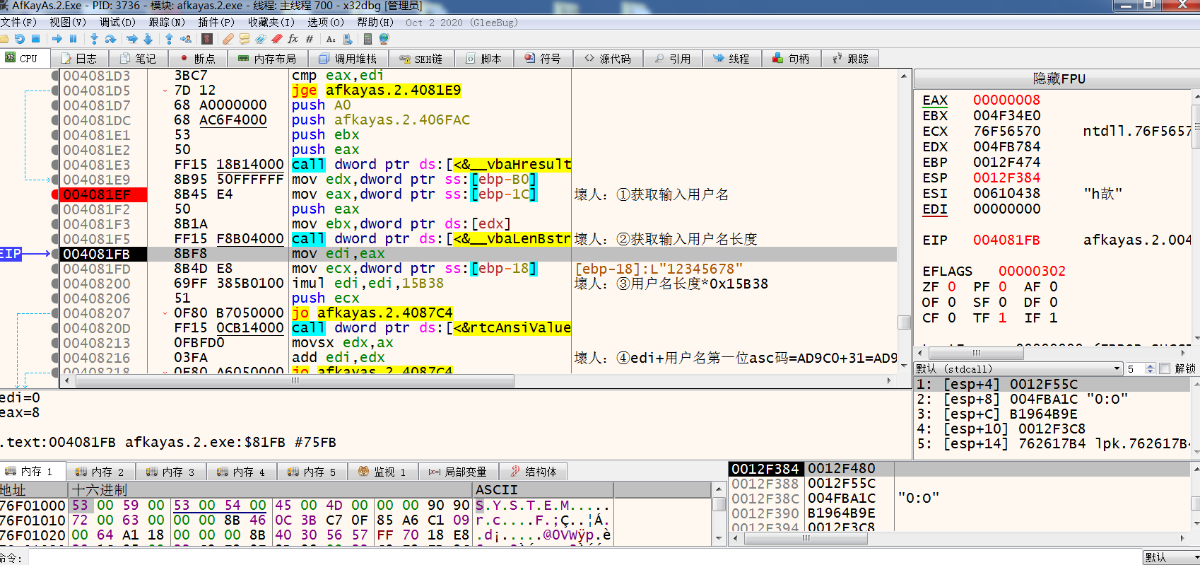Select the 监视 1 tab
1200x565 pixels.
pos(382,471)
